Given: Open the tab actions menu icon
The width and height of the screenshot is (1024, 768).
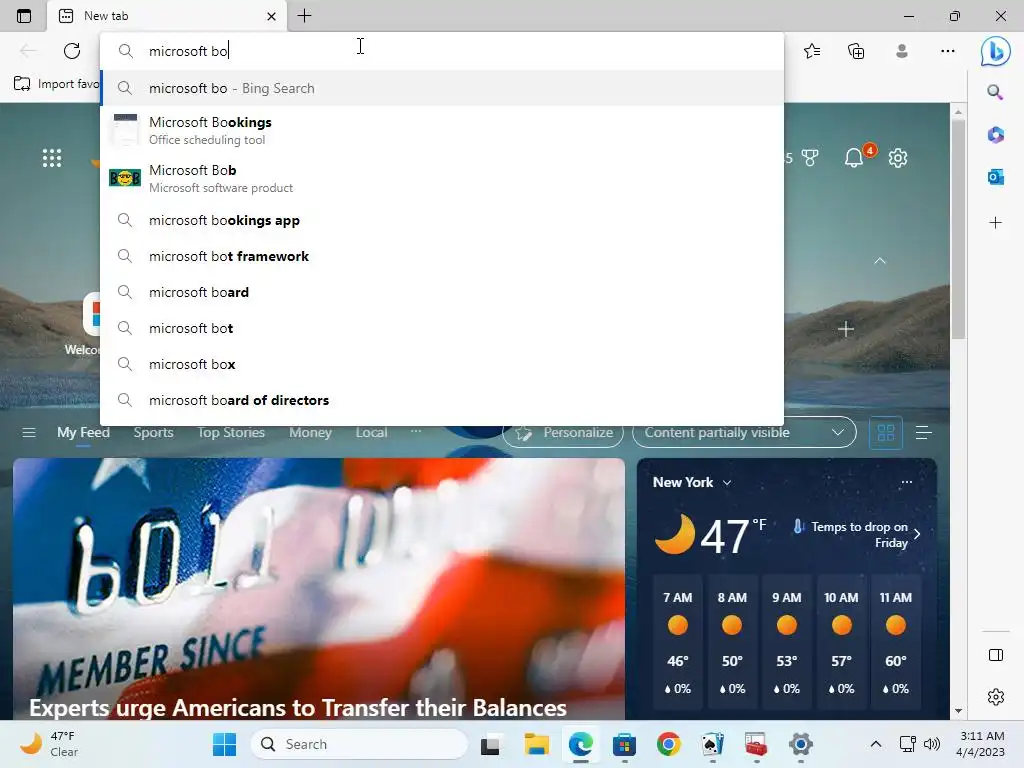Looking at the screenshot, I should click(24, 16).
